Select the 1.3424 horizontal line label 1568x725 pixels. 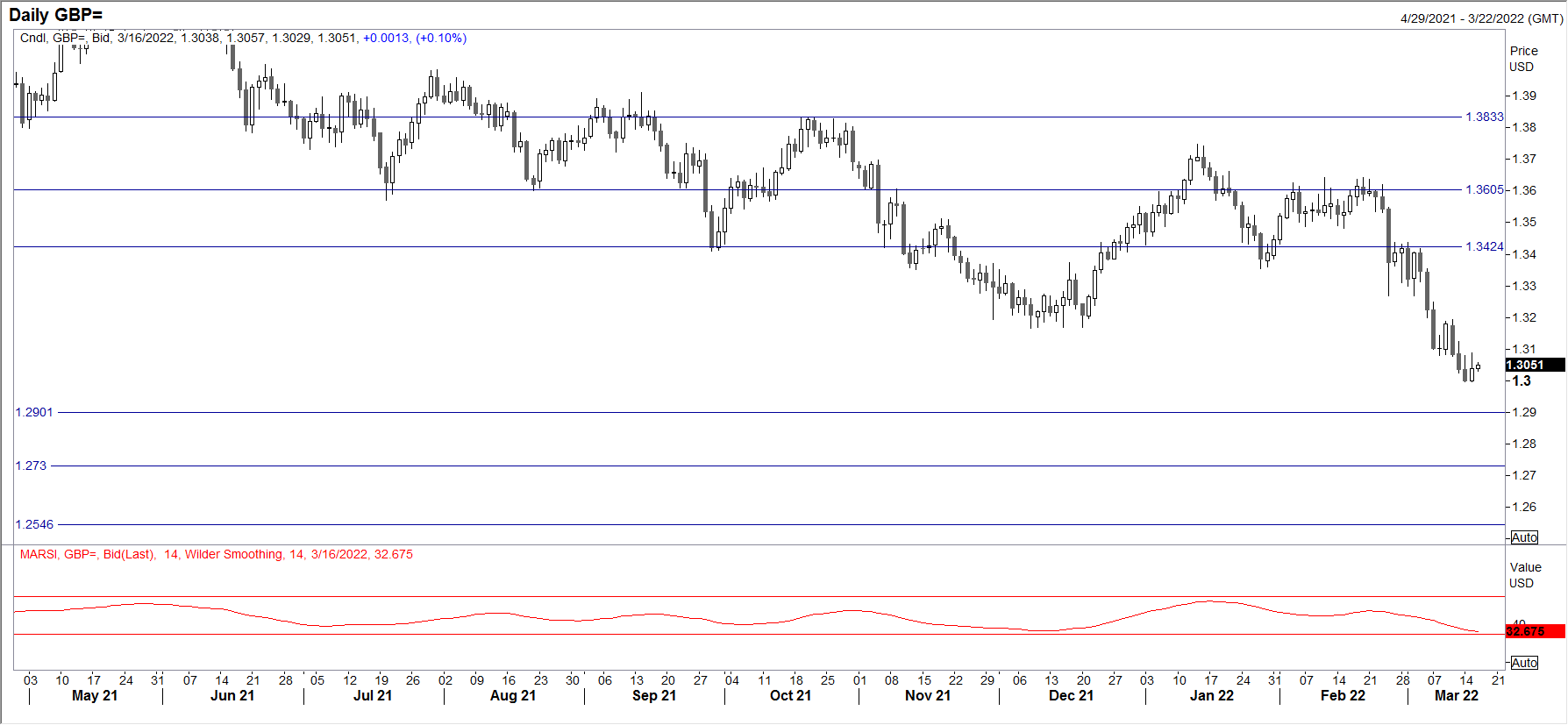1484,246
